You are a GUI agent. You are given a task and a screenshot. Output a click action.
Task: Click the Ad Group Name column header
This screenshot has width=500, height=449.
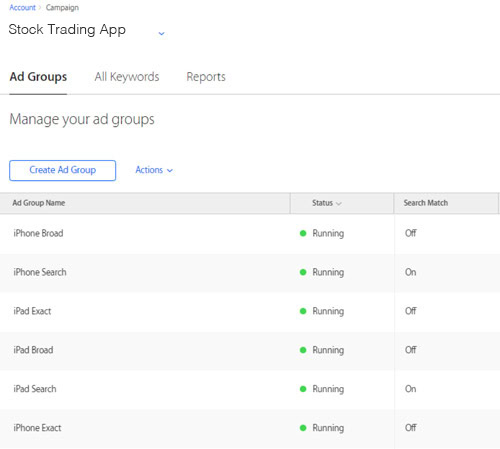pyautogui.click(x=39, y=203)
